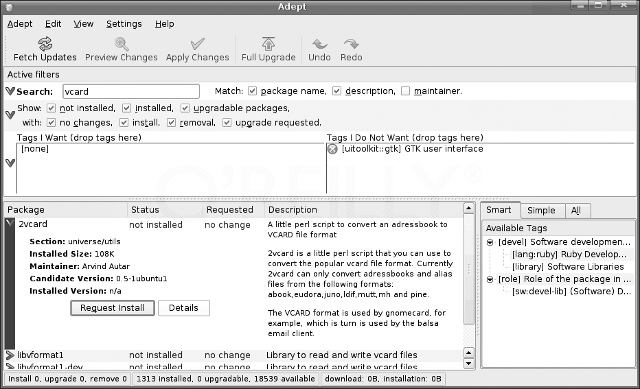Screen dimensions: 640x389
Task: Click the vcard search input field
Action: (x=131, y=91)
